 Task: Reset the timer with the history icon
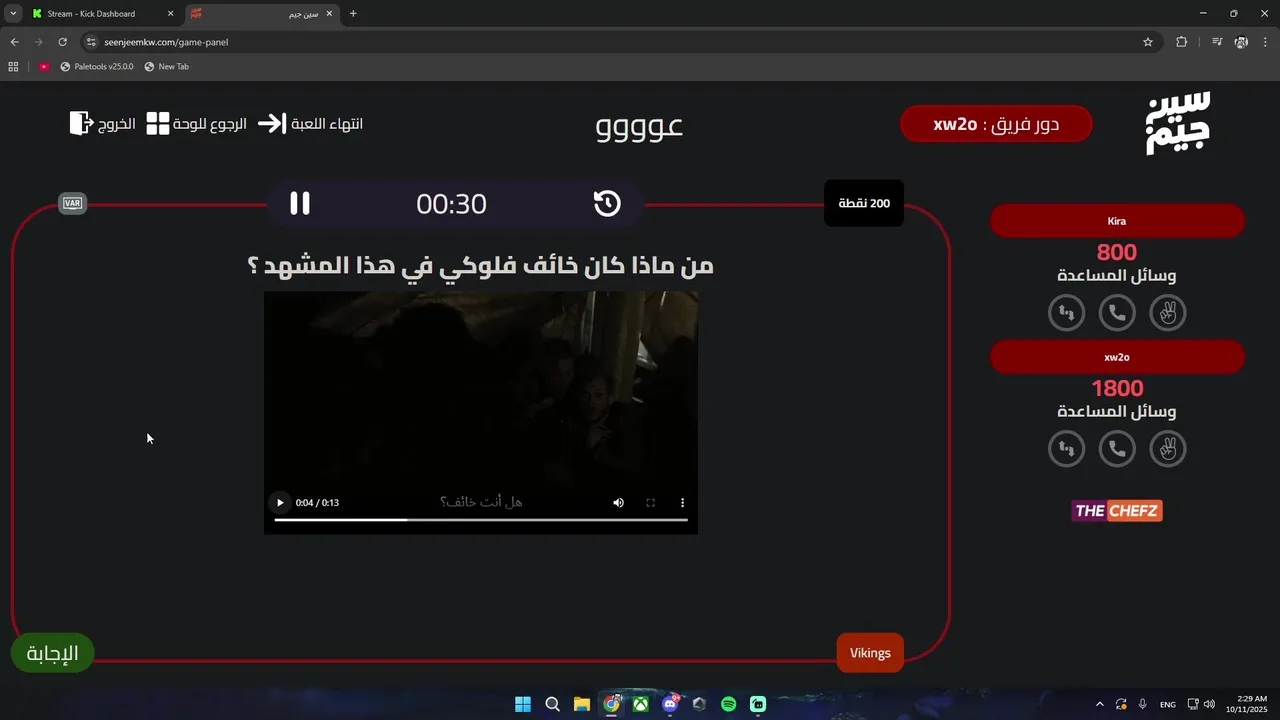click(x=607, y=204)
